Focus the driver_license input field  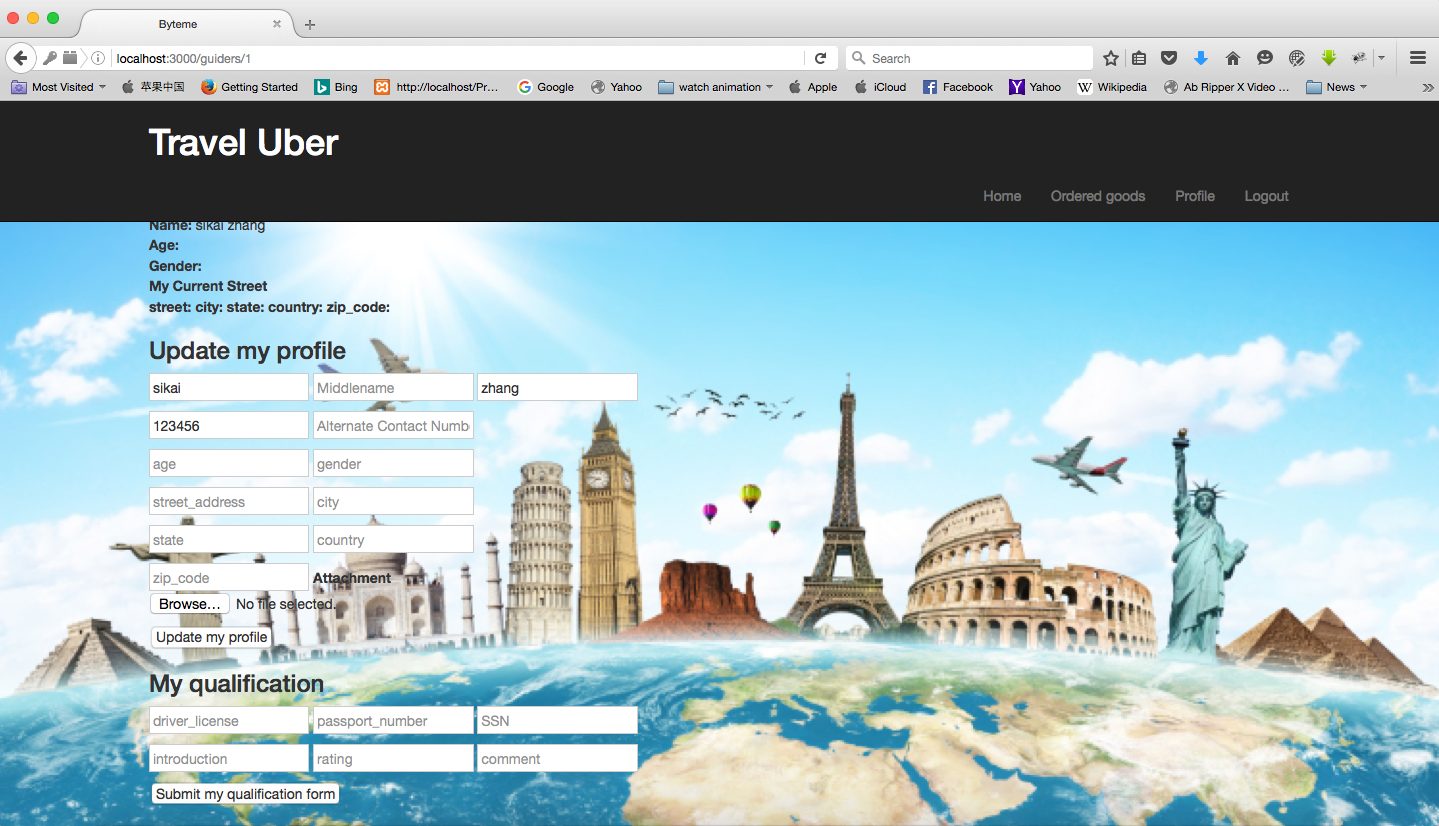click(229, 720)
